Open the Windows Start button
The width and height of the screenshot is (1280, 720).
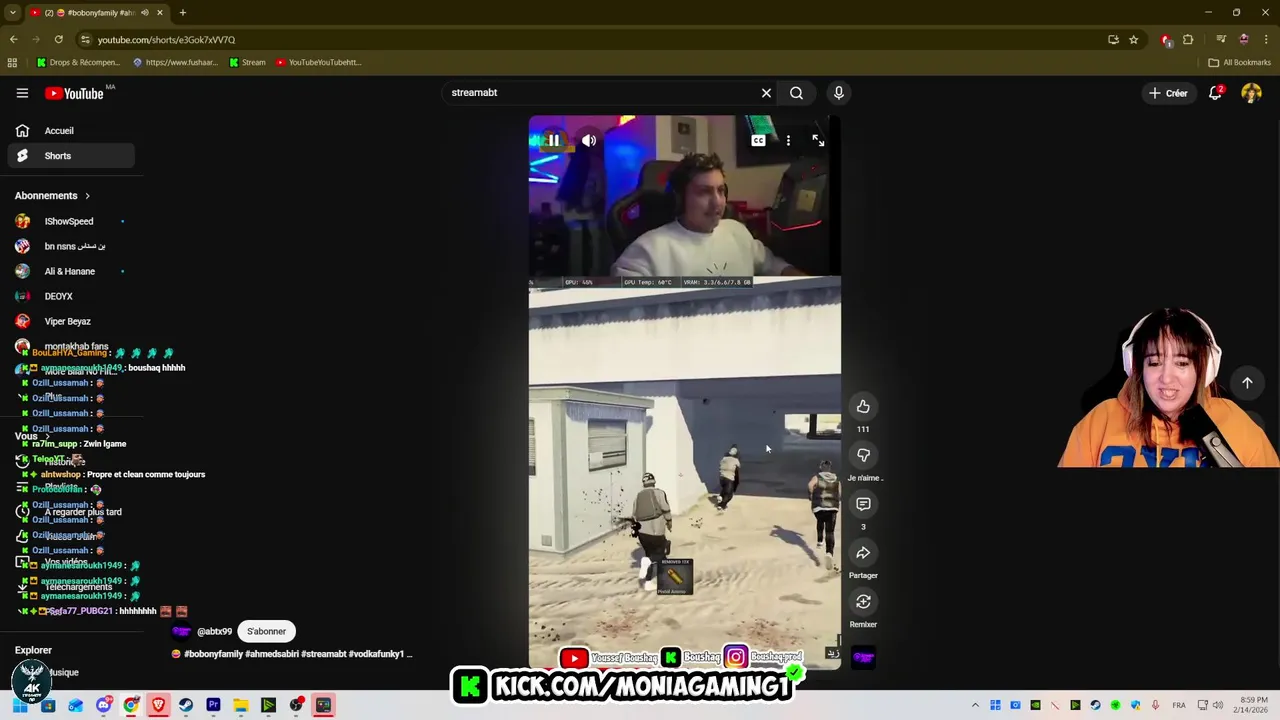pos(20,706)
